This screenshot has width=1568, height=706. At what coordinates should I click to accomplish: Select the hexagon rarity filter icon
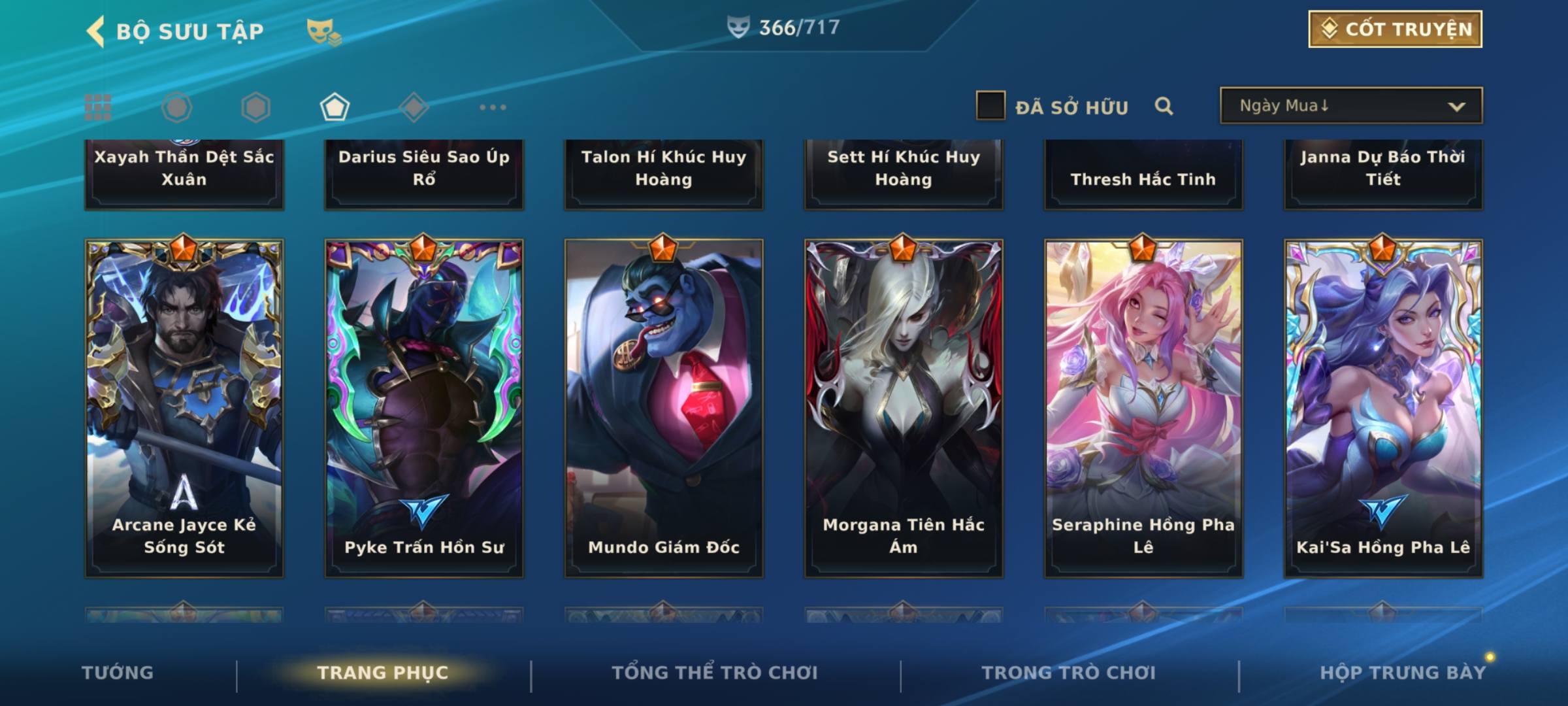point(255,107)
